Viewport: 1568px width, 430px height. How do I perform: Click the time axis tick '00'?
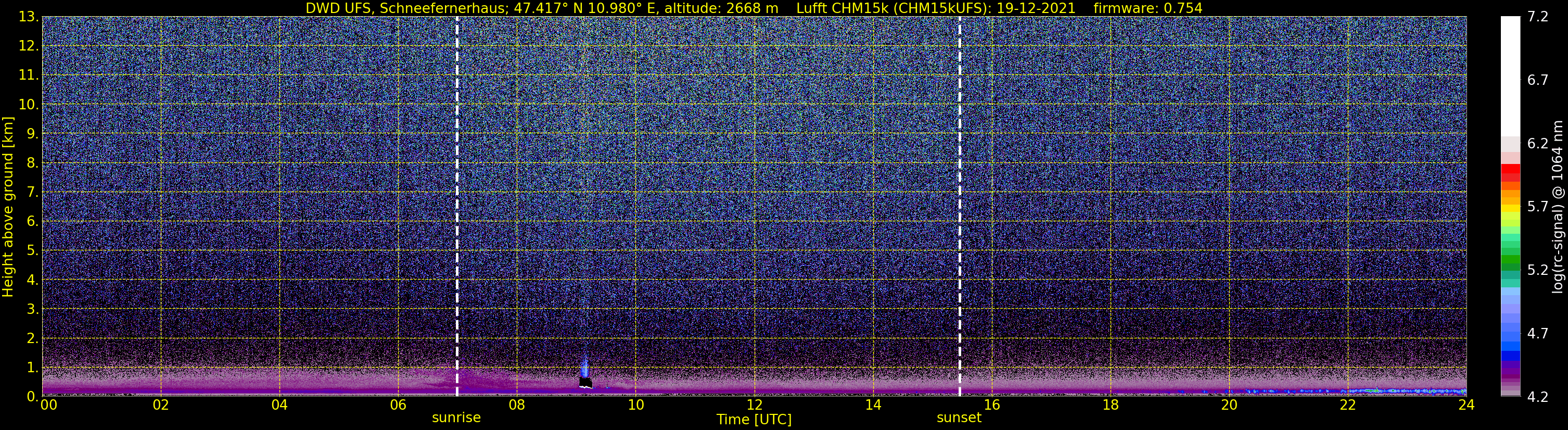point(49,406)
